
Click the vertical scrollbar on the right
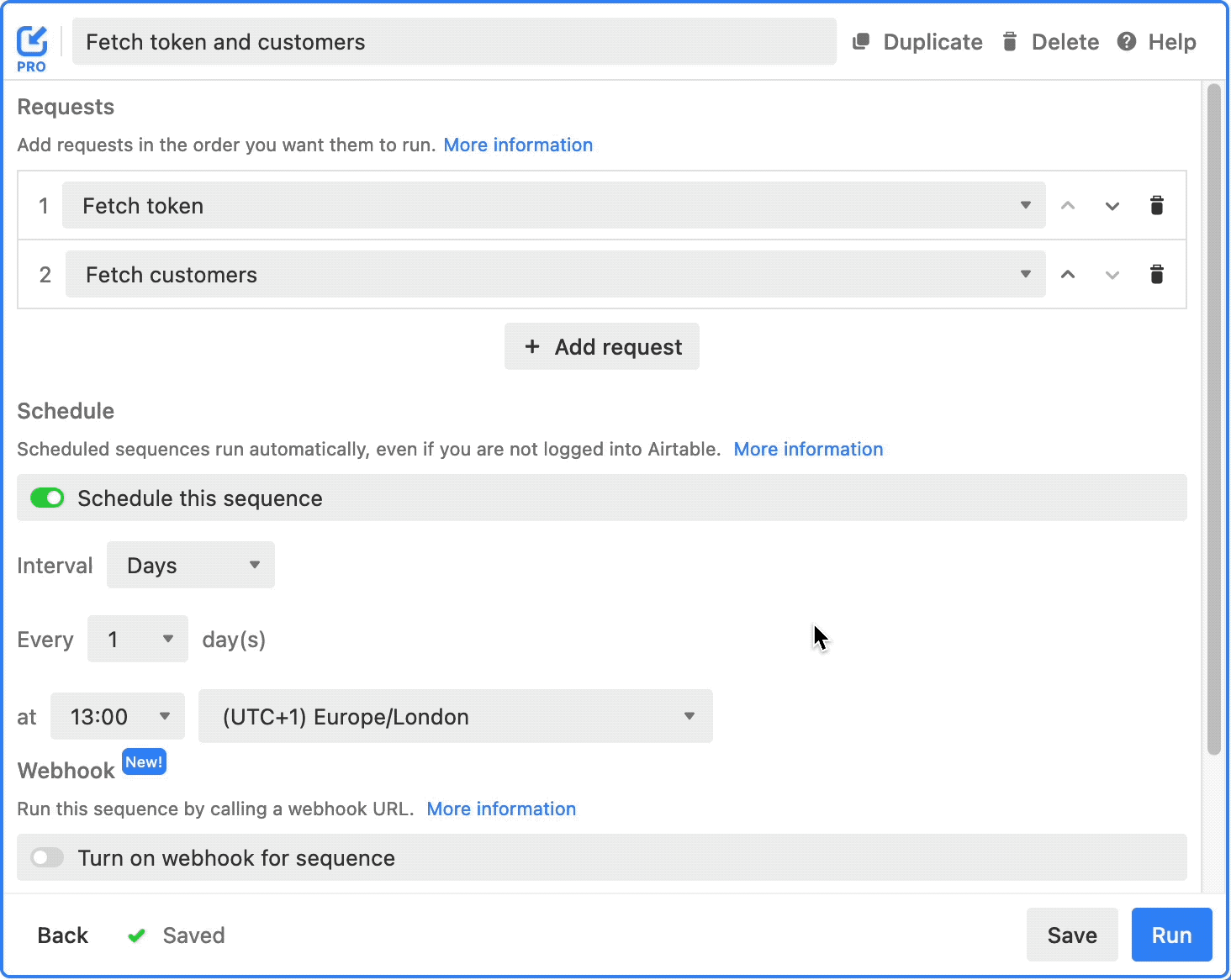pos(1213,420)
